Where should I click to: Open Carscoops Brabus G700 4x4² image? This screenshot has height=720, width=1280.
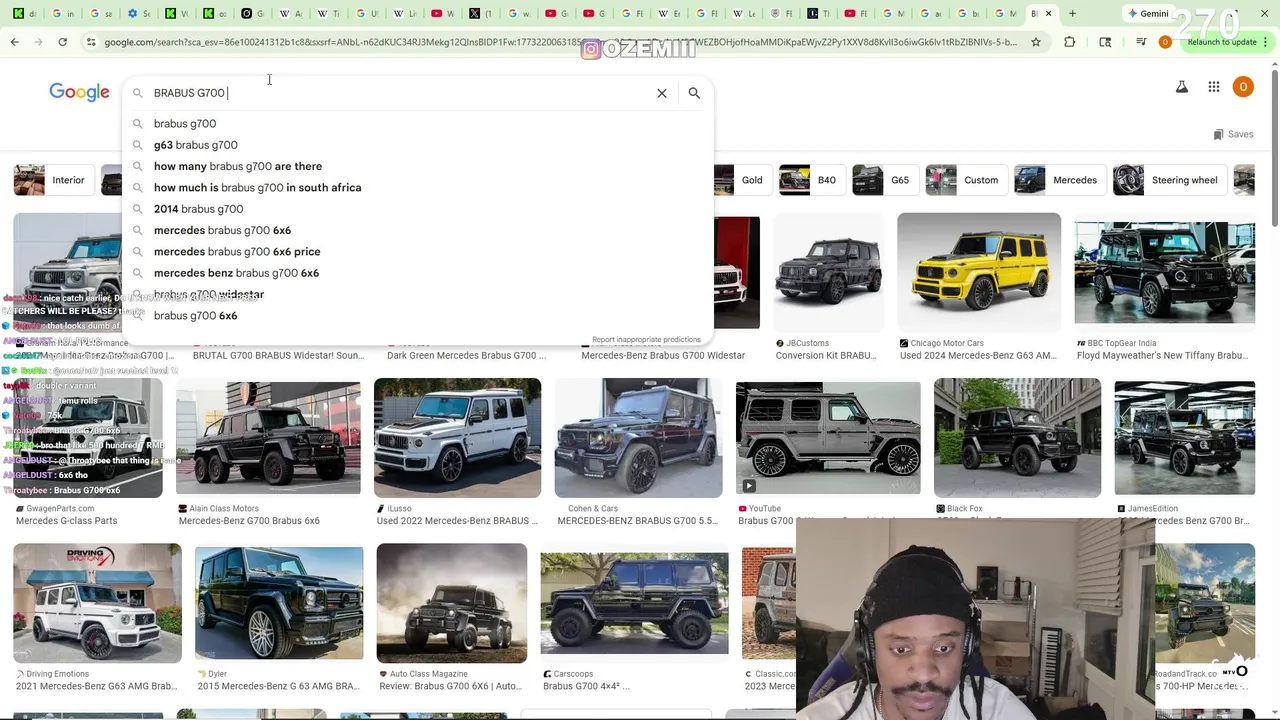pyautogui.click(x=634, y=604)
